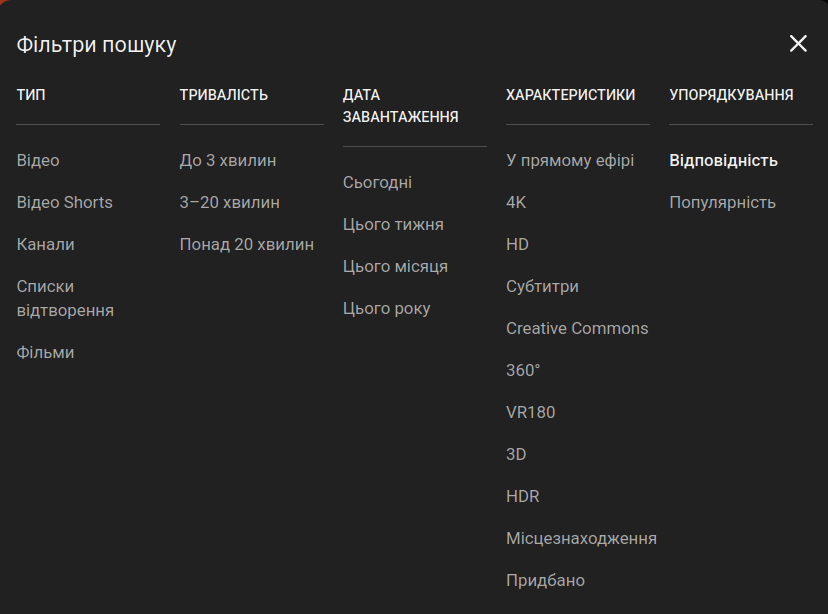Sort results by Популярність
The width and height of the screenshot is (828, 614).
(722, 203)
